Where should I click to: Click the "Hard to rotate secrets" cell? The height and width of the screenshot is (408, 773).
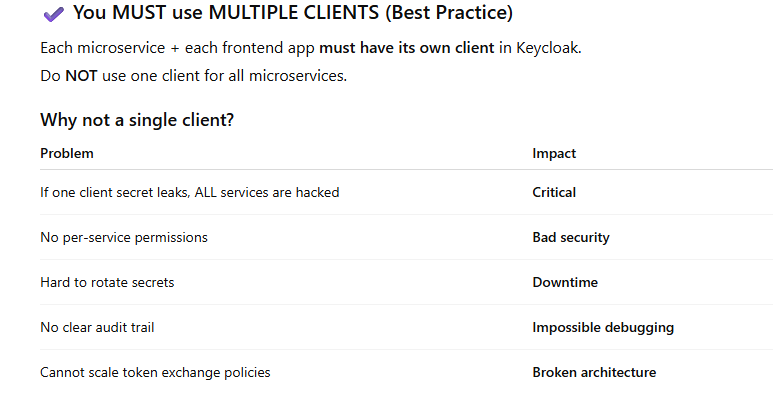tap(107, 282)
